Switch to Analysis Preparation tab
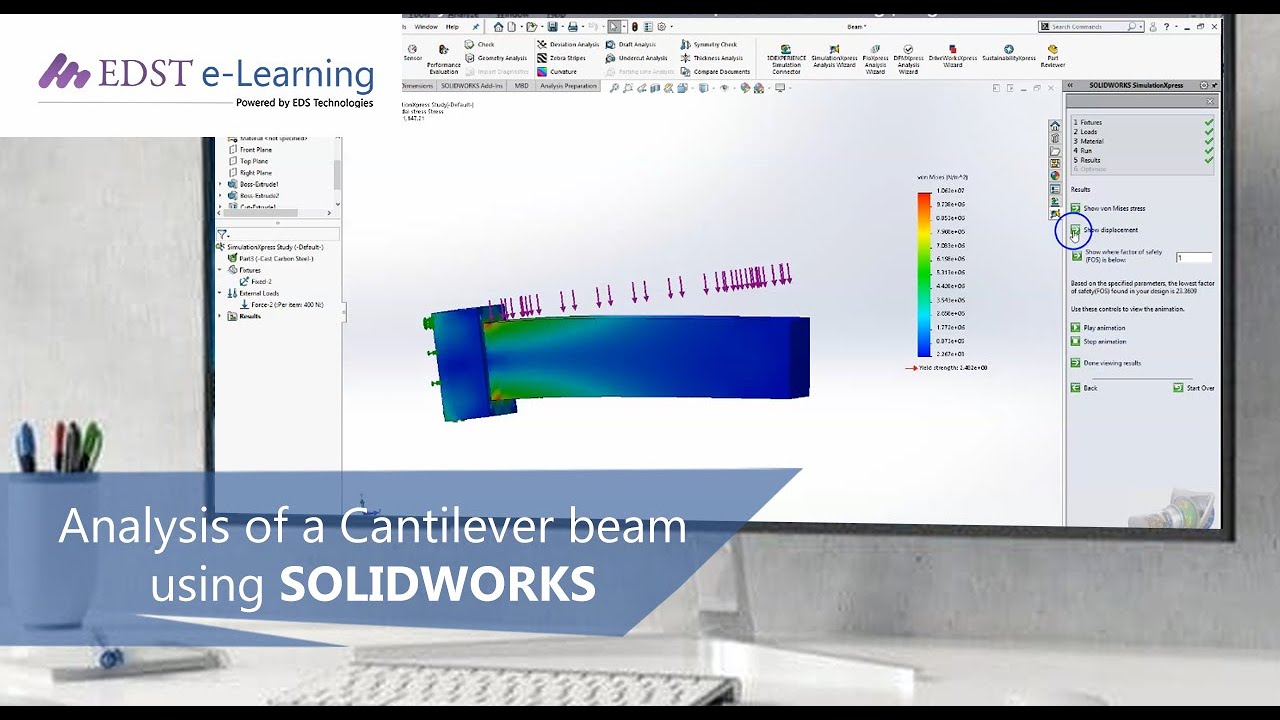The width and height of the screenshot is (1280, 720). (568, 86)
